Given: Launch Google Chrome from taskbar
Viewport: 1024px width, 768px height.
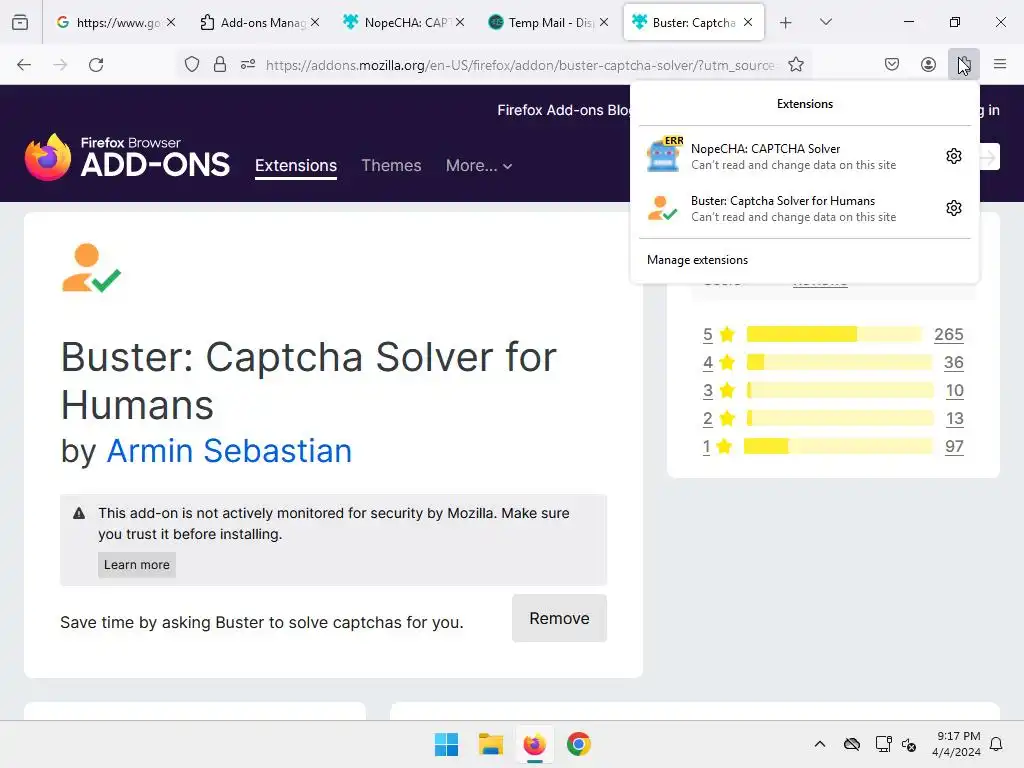Looking at the screenshot, I should tap(579, 744).
